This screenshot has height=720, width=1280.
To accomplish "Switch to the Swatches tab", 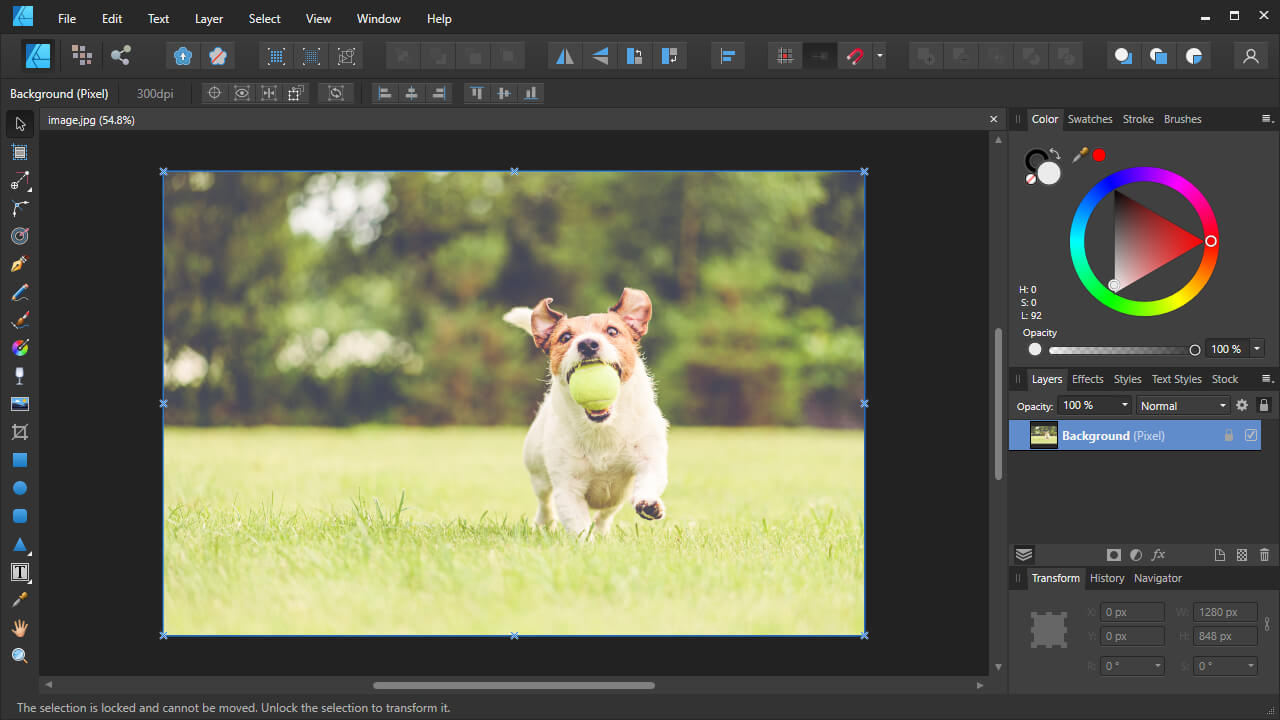I will [1090, 119].
